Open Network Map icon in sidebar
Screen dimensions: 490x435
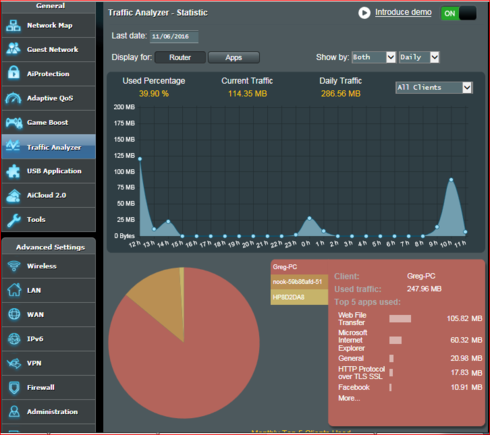pos(13,26)
